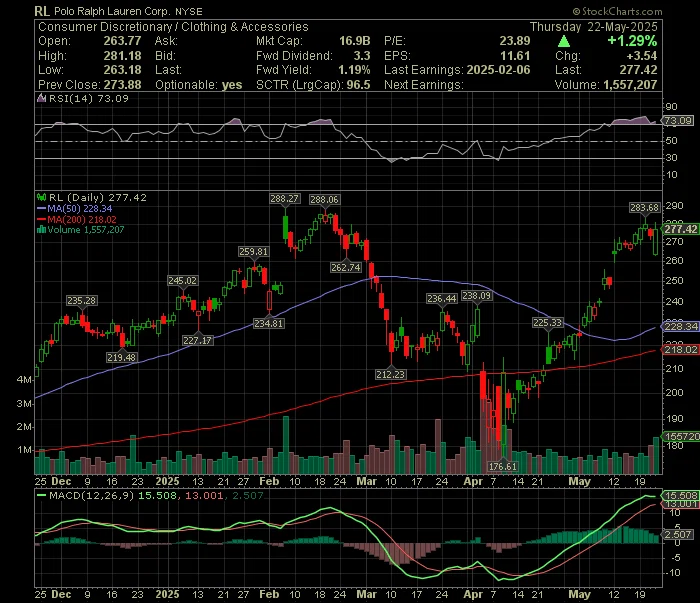Click the 234.81 price label
Image resolution: width=700 pixels, height=603 pixels.
coord(268,324)
